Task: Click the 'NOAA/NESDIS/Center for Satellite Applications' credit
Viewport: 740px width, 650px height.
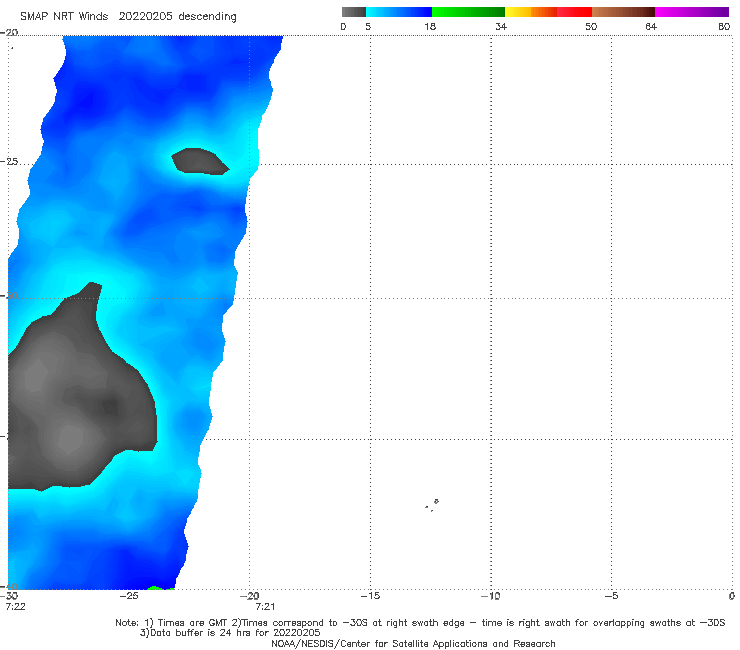Action: (x=413, y=644)
